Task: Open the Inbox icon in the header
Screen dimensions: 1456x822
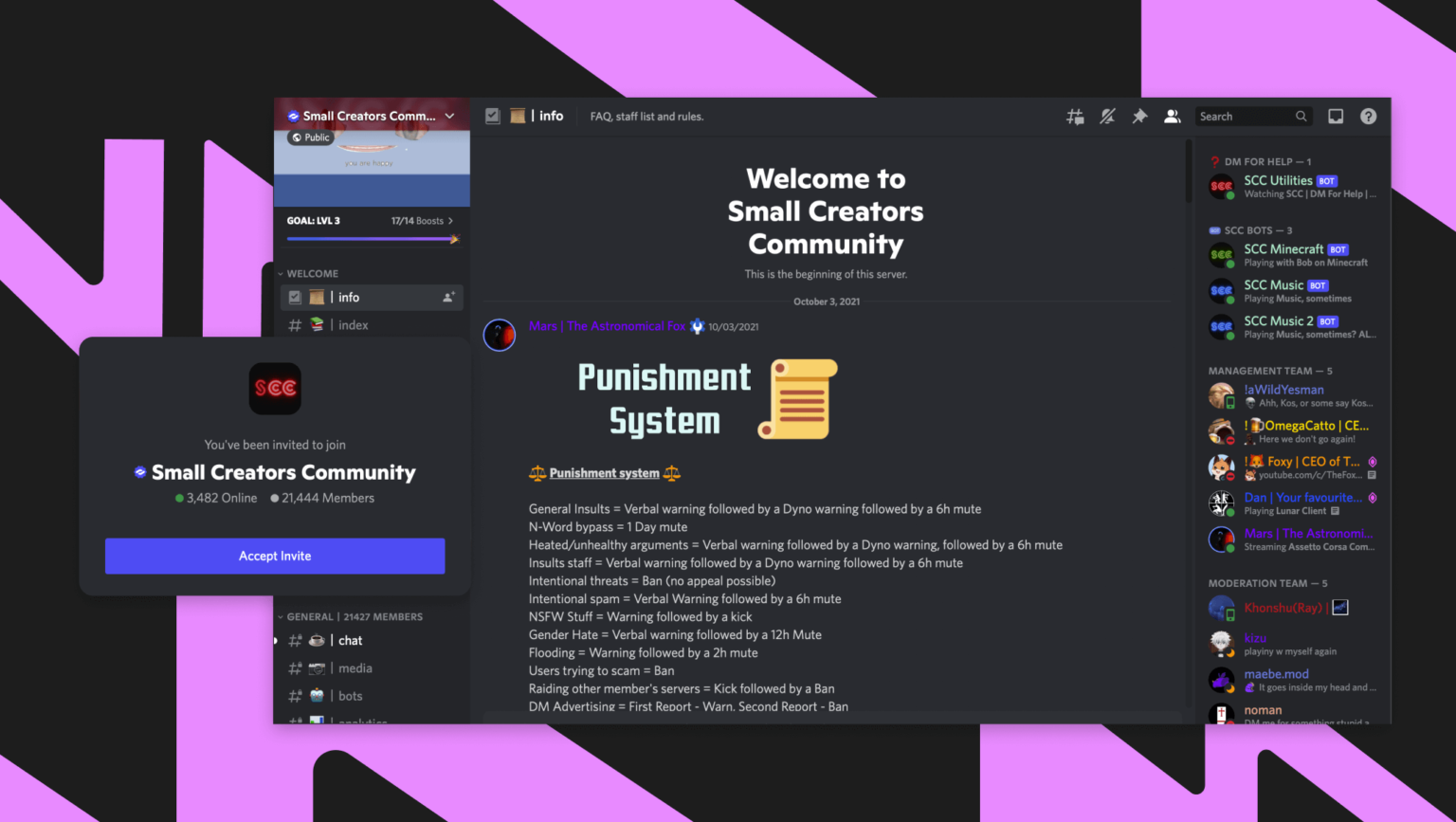Action: point(1336,116)
